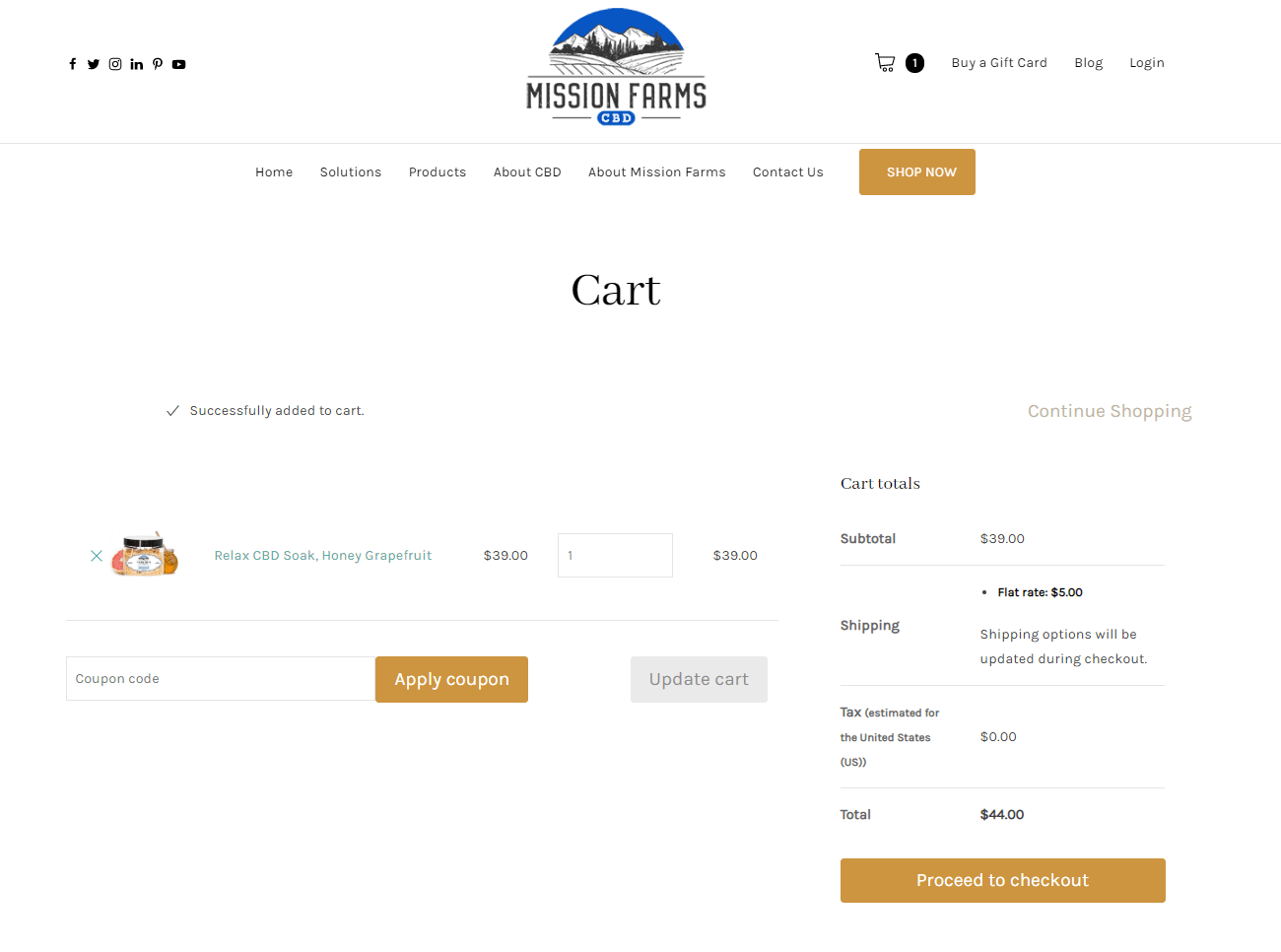Viewport: 1281px width, 952px height.
Task: Open the Products menu
Action: (x=438, y=172)
